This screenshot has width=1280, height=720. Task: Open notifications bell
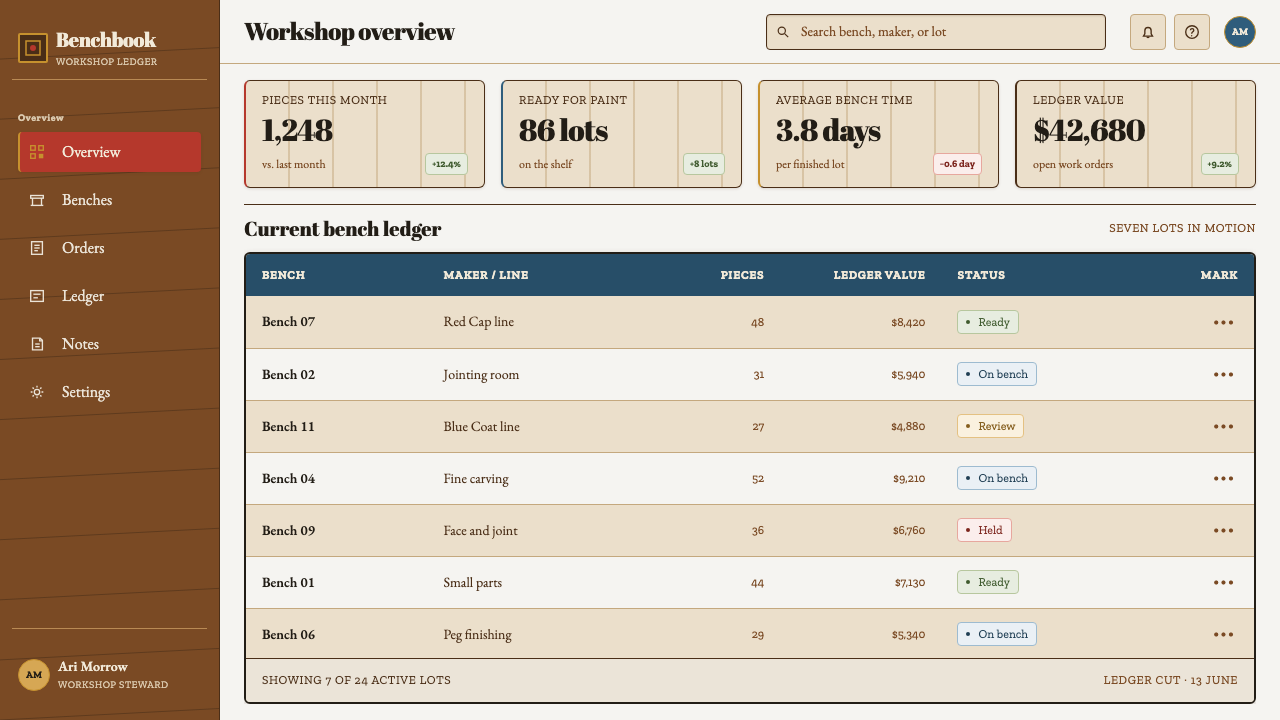tap(1148, 32)
